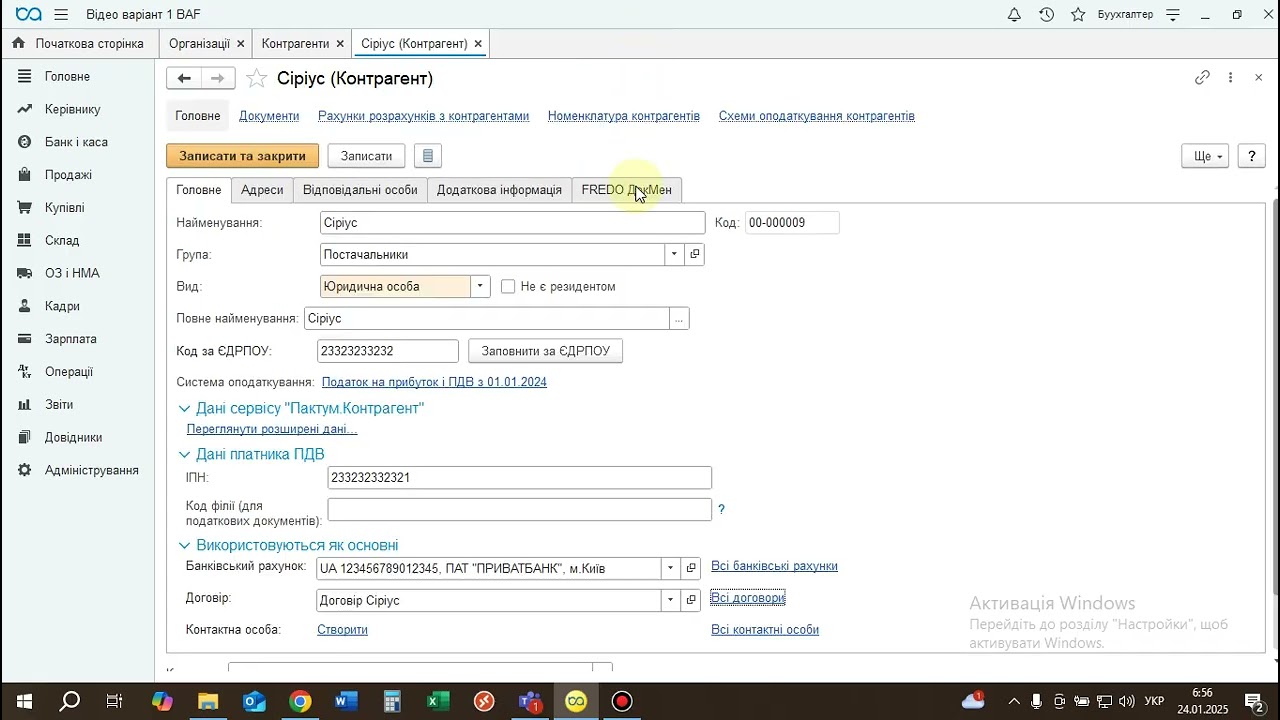1280x720 pixels.
Task: Open the main menu hamburger icon
Action: pyautogui.click(x=62, y=15)
